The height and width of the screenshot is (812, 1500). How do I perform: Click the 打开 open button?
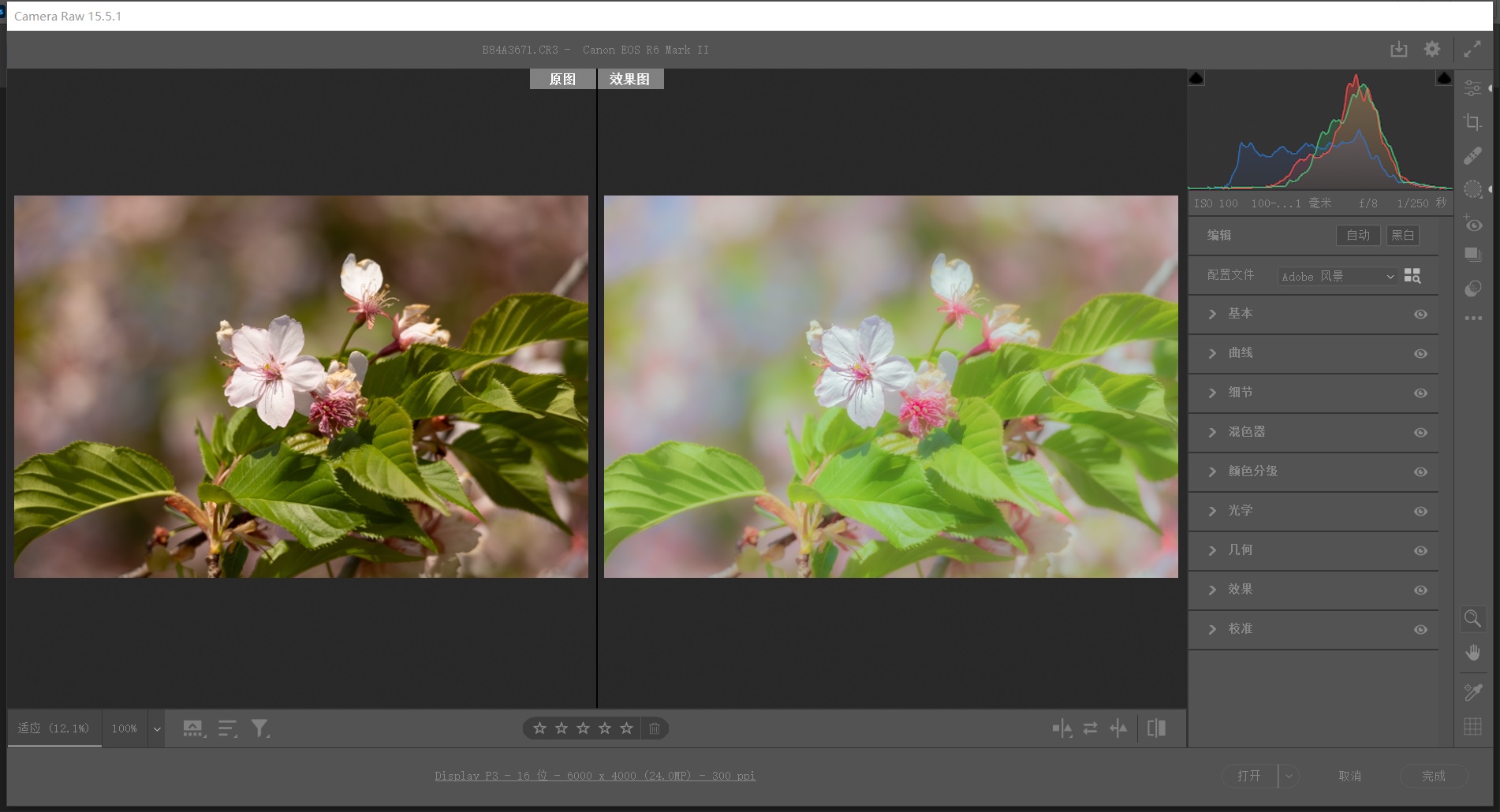[x=1249, y=776]
